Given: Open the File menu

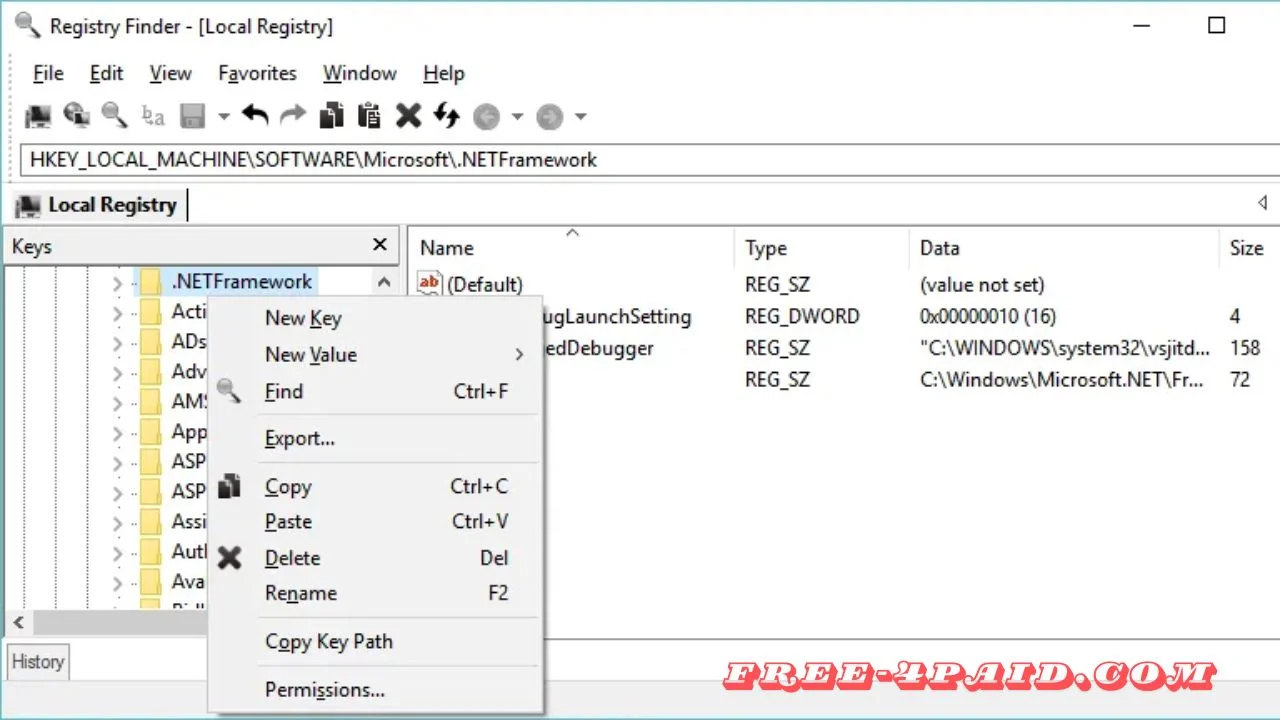Looking at the screenshot, I should tap(48, 73).
